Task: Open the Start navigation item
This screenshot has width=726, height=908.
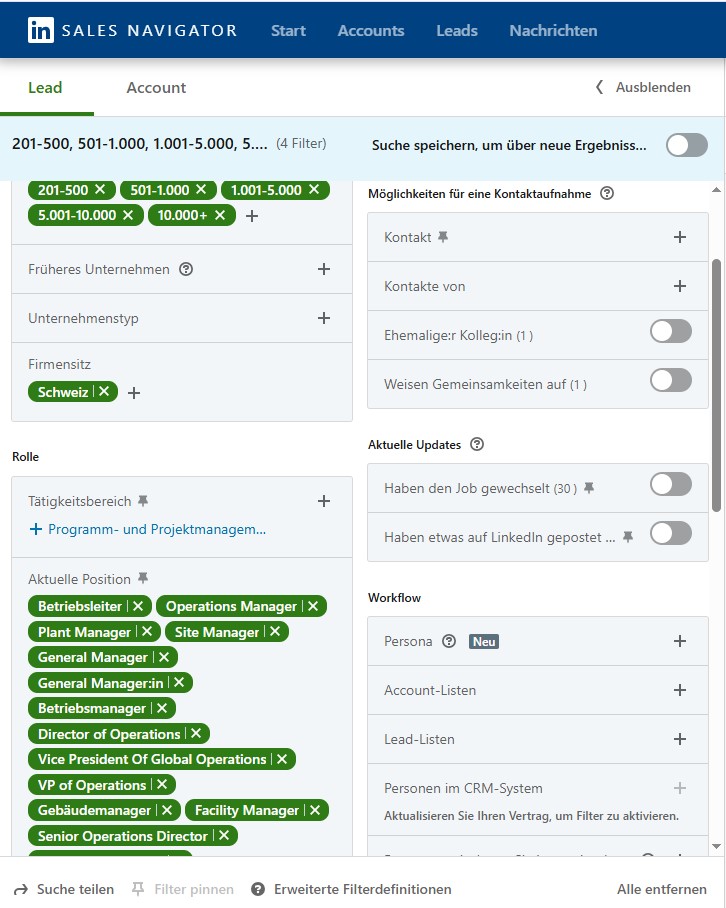Action: coord(288,30)
